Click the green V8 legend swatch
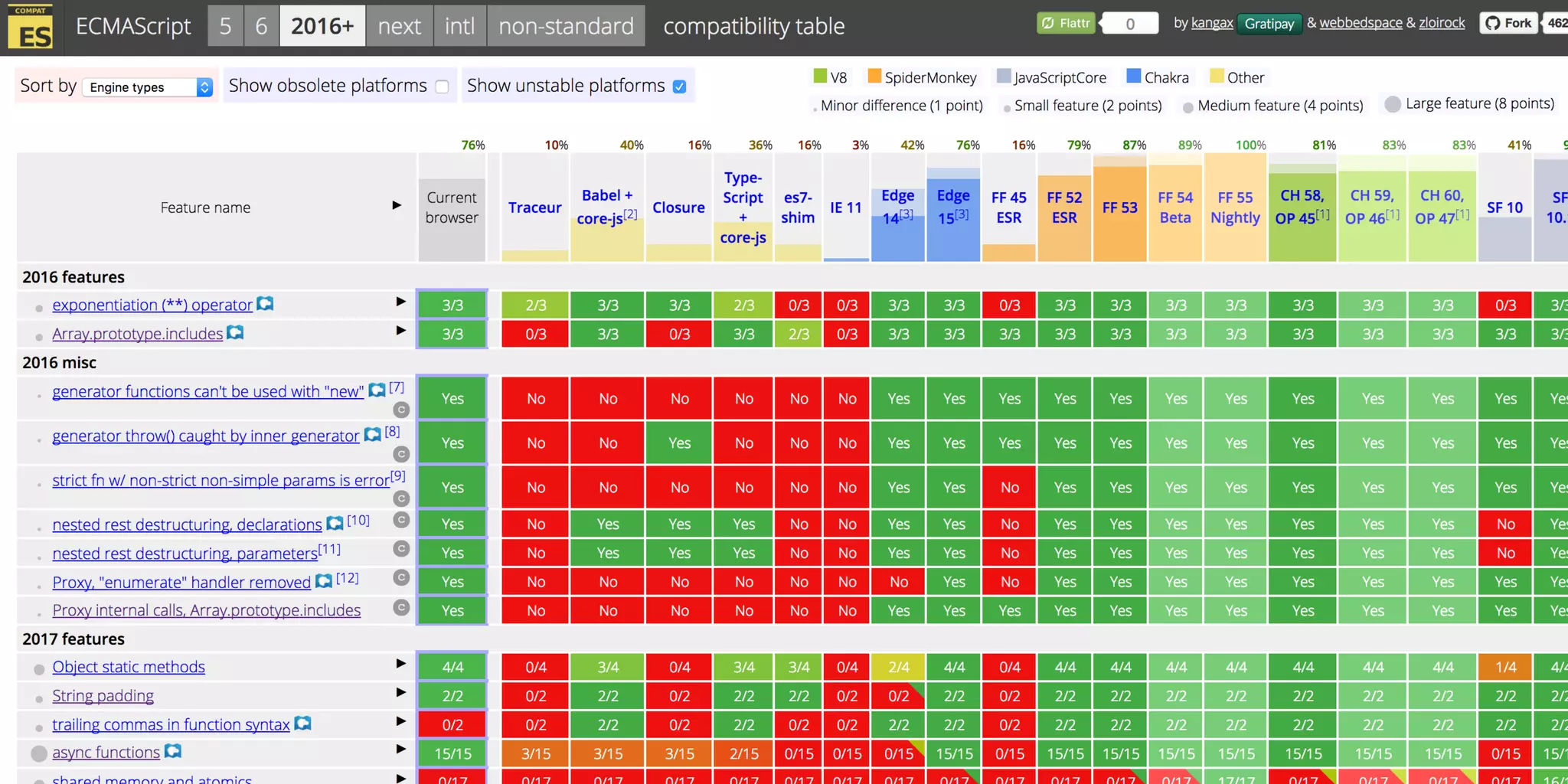The height and width of the screenshot is (784, 1568). click(820, 76)
